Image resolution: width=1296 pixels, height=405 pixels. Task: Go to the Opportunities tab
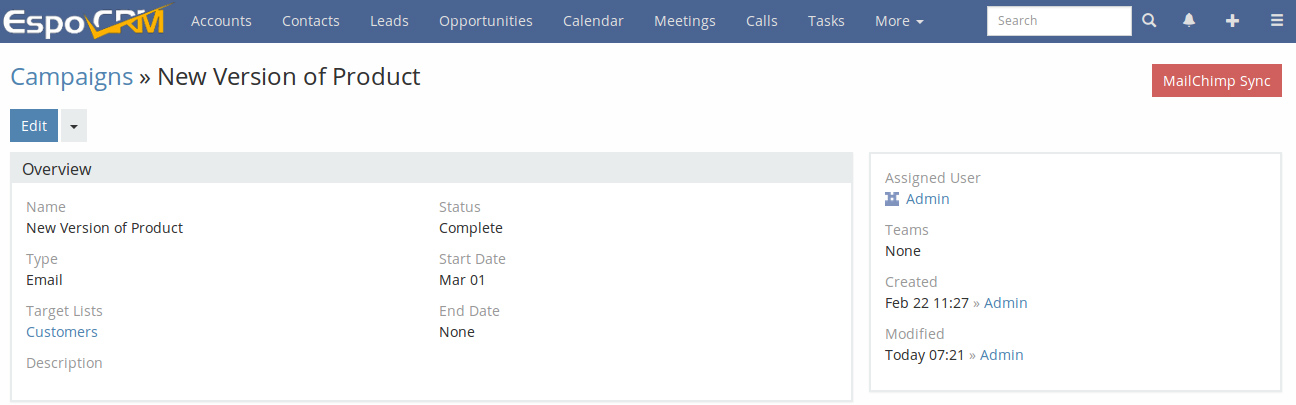pos(486,21)
